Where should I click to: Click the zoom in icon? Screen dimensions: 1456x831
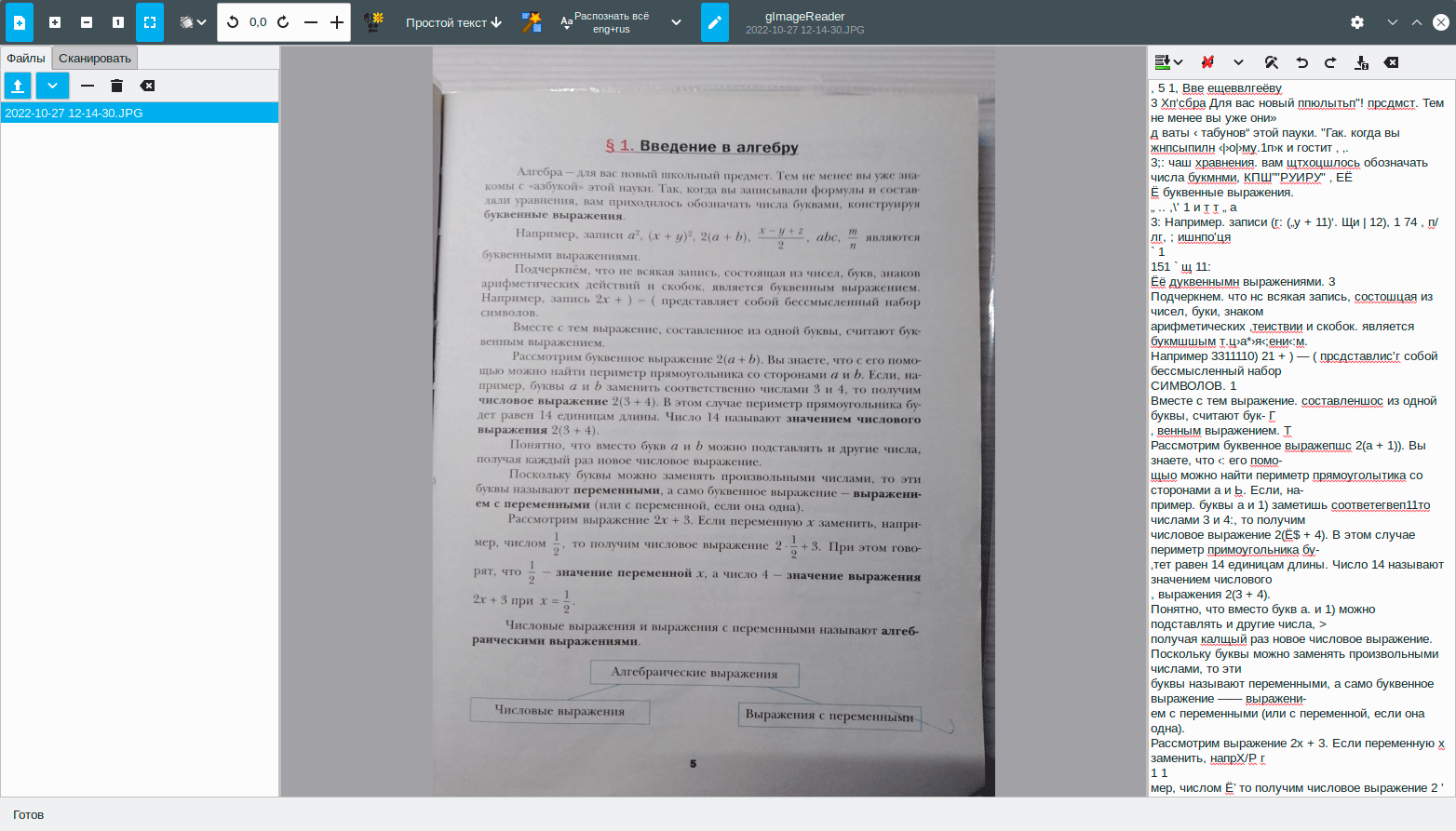[x=55, y=22]
